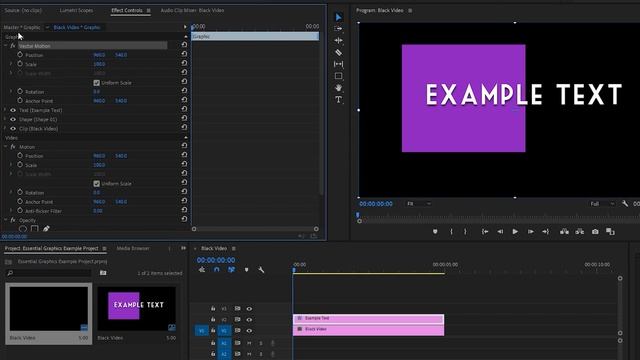640x360 pixels.
Task: Expand Anti-flicker Filter property
Action: point(11,211)
